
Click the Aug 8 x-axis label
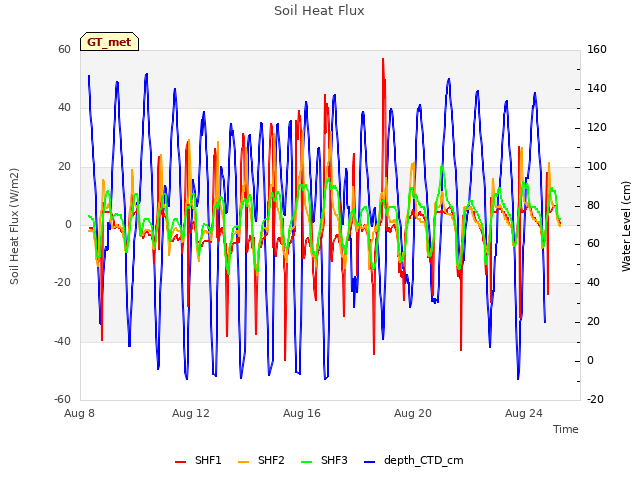point(79,413)
